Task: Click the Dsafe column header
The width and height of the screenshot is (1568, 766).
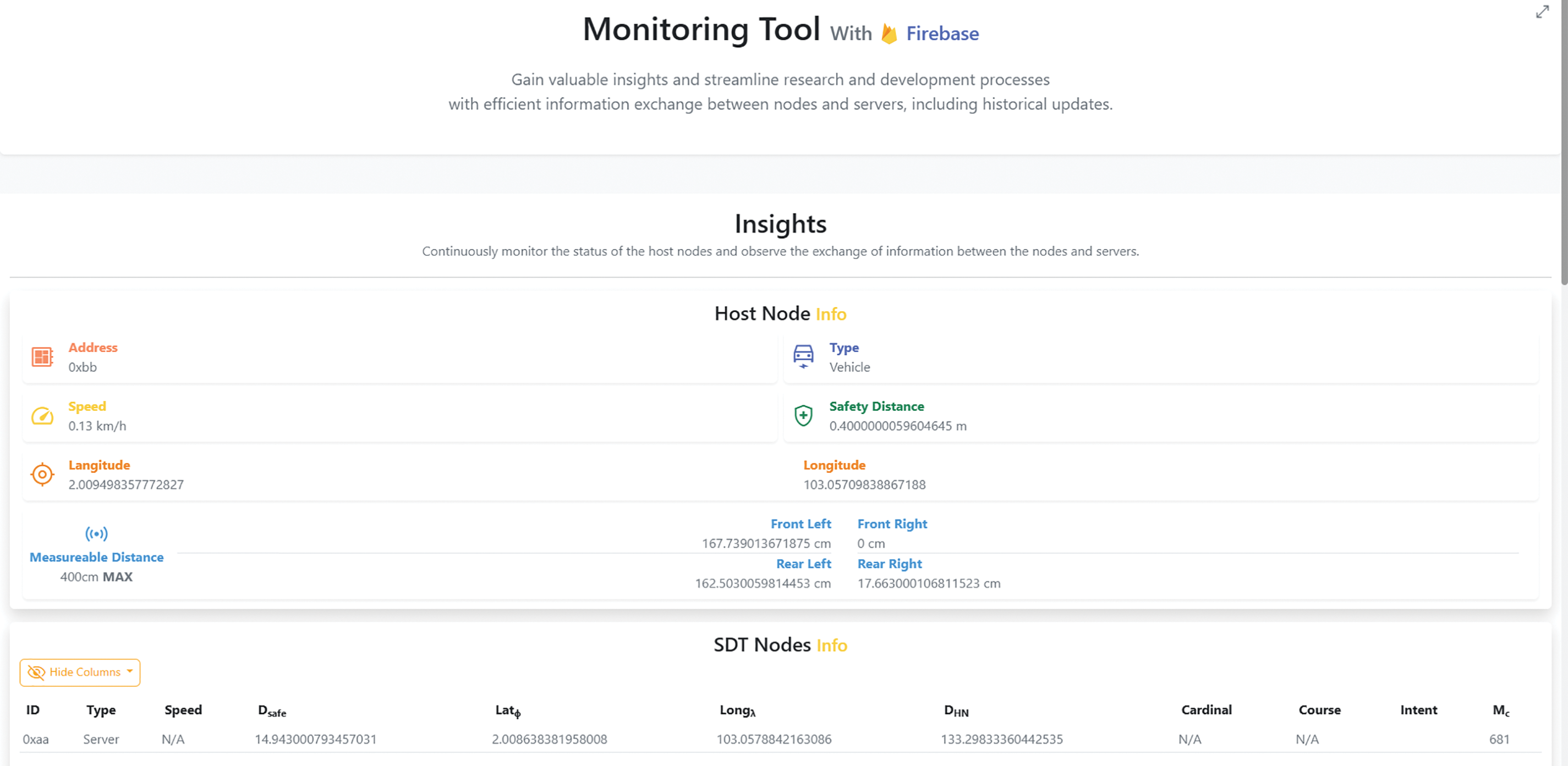Action: point(271,710)
